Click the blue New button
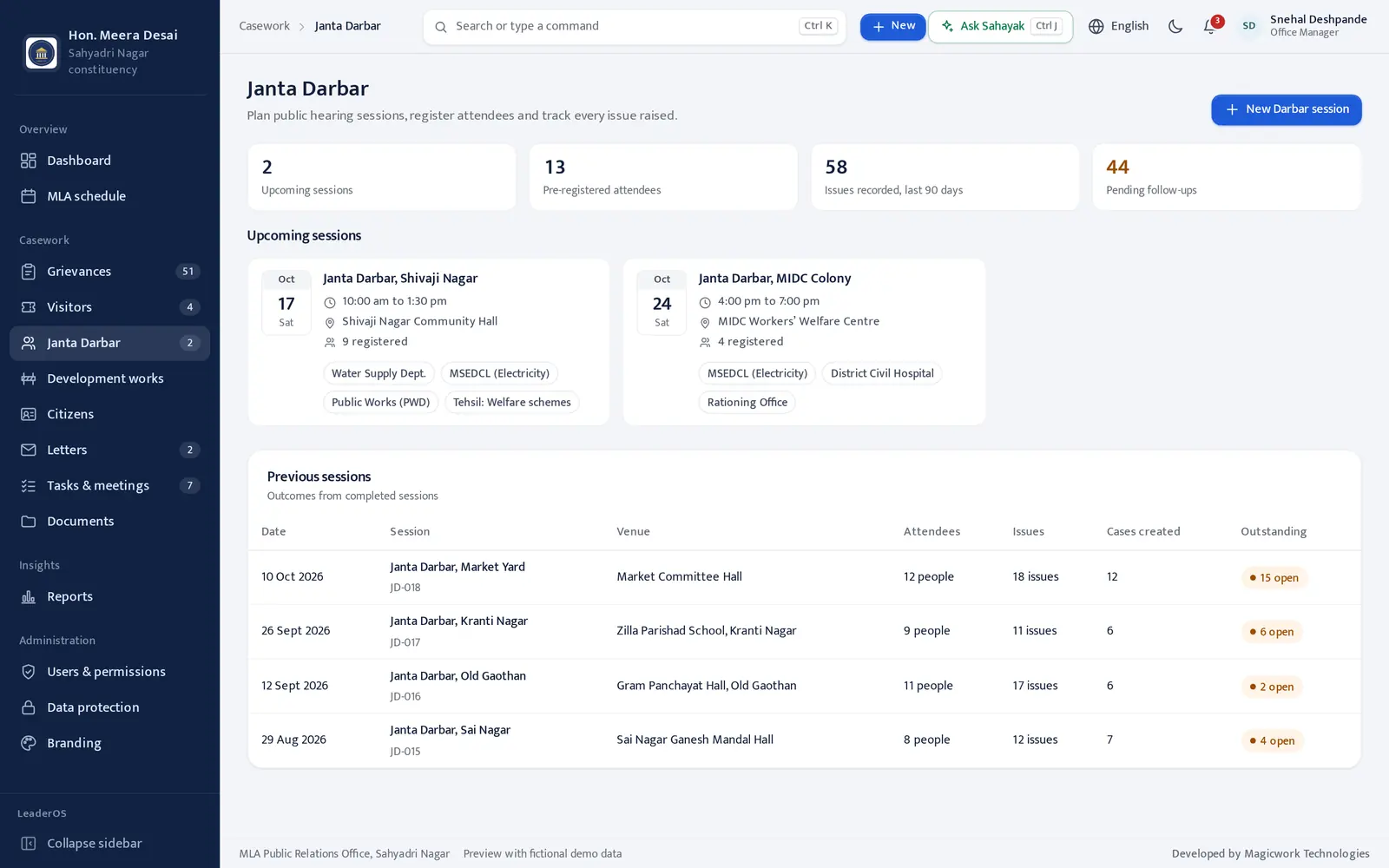This screenshot has width=1389, height=868. point(892,26)
